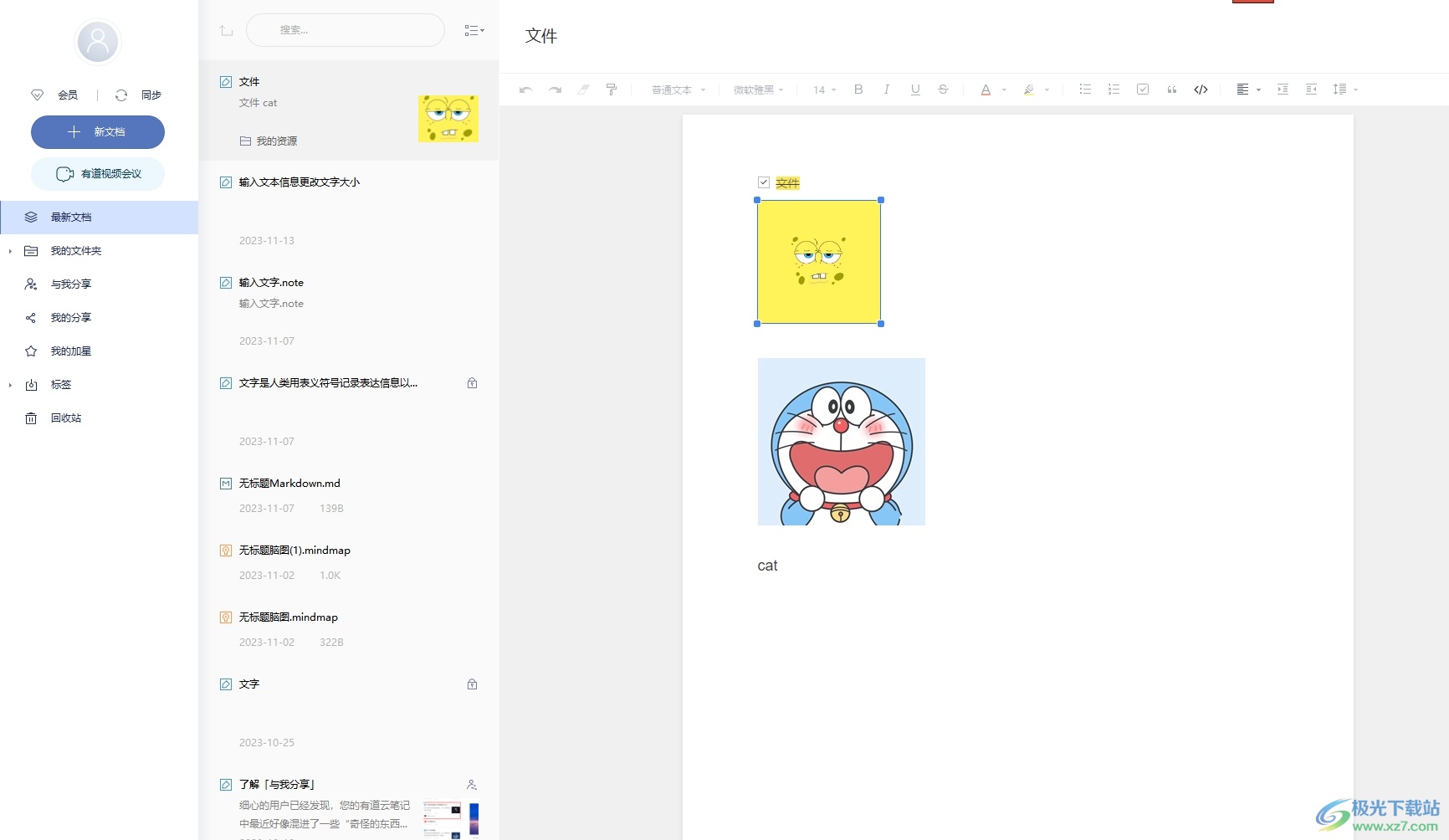
Task: Open note 文字是人类用表义符号记录表达信息以...
Action: tap(349, 412)
